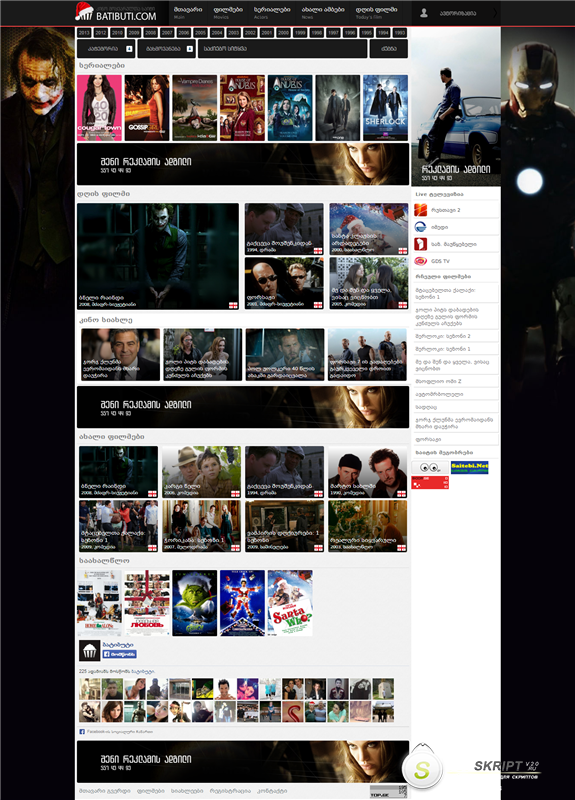This screenshot has width=575, height=800.
Task: Open the Movies menu item
Action: click(228, 13)
